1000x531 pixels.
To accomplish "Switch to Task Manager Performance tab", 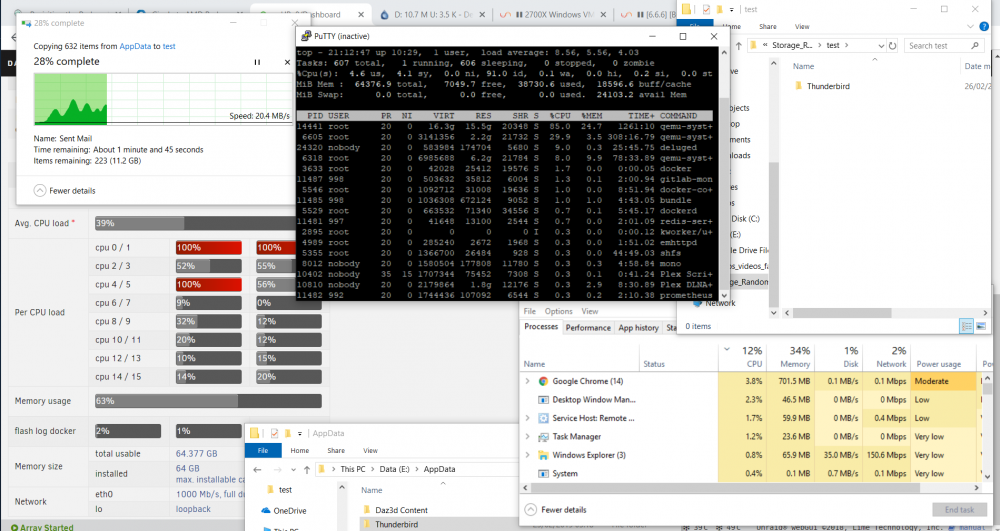I will (587, 328).
